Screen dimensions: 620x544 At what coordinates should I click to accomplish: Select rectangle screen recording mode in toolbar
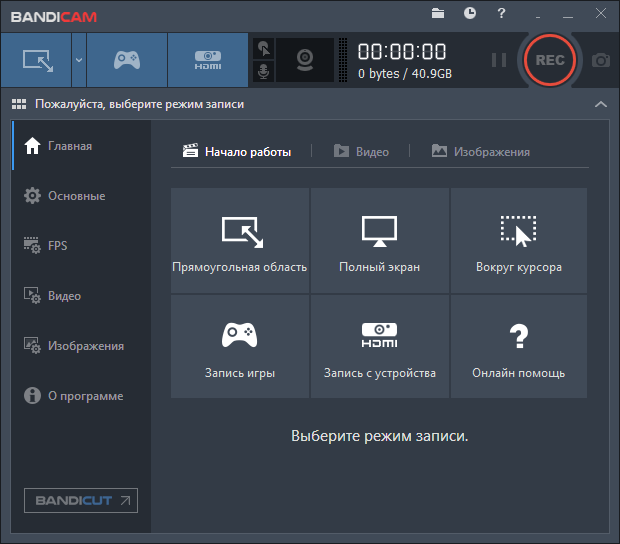click(x=36, y=60)
